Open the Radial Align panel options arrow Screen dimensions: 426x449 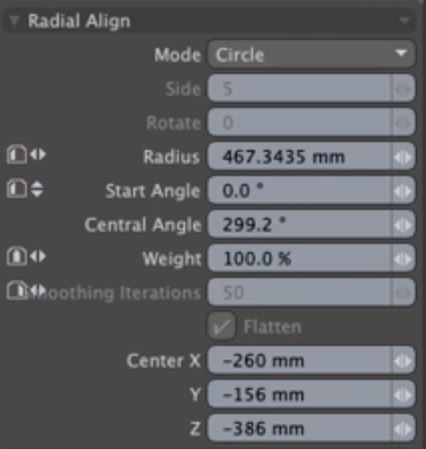tap(404, 21)
